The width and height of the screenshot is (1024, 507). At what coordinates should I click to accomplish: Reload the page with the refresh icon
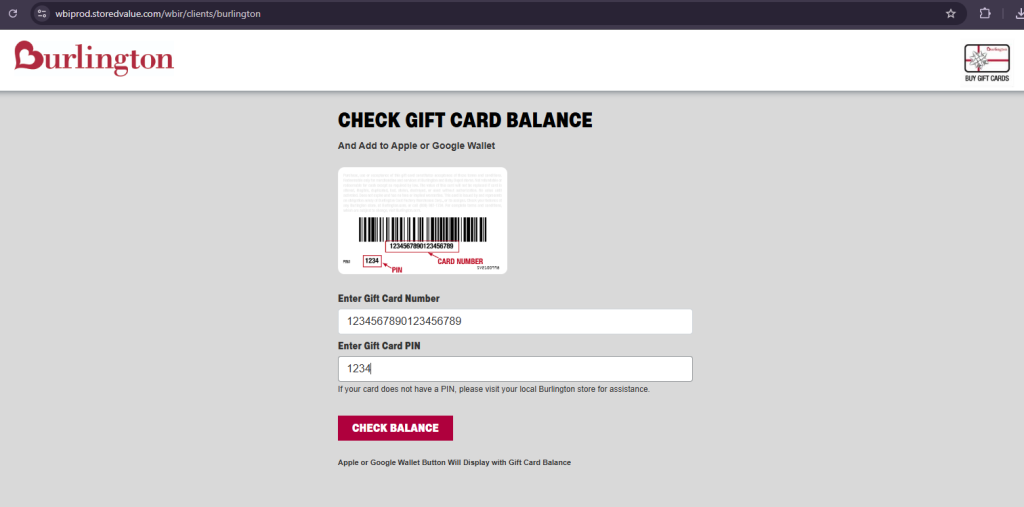[x=12, y=13]
